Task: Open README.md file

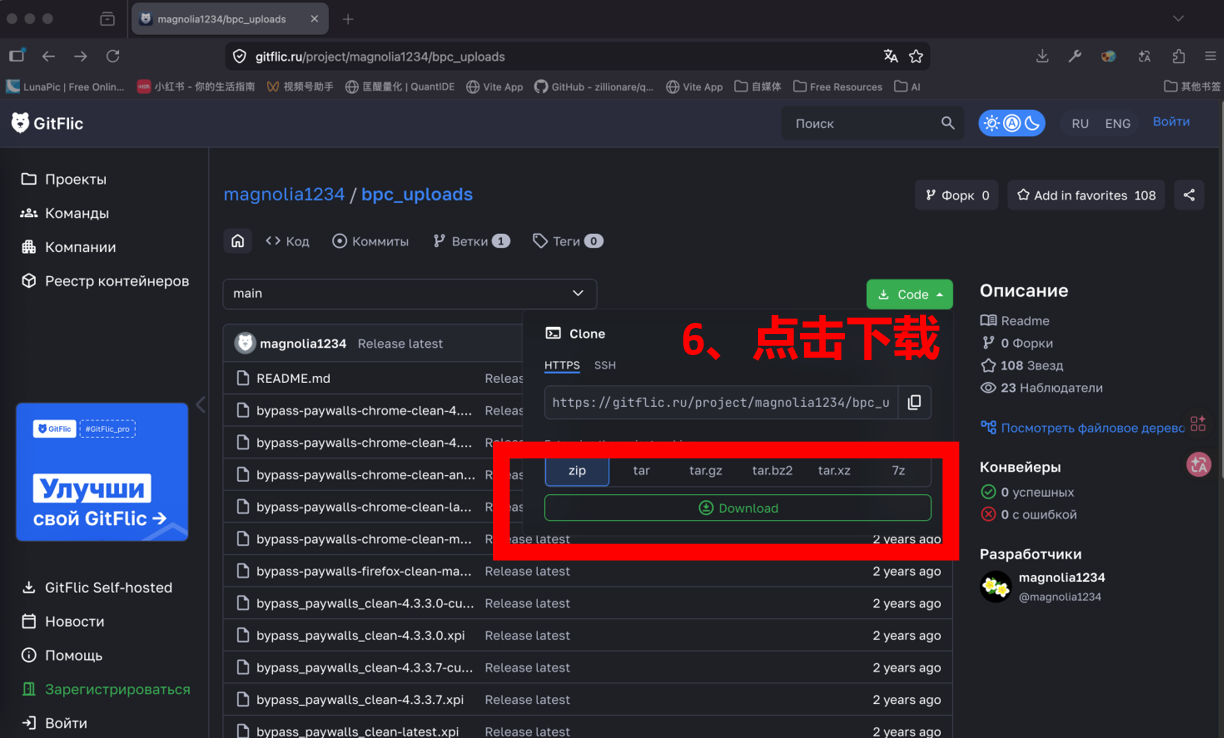Action: pyautogui.click(x=293, y=378)
